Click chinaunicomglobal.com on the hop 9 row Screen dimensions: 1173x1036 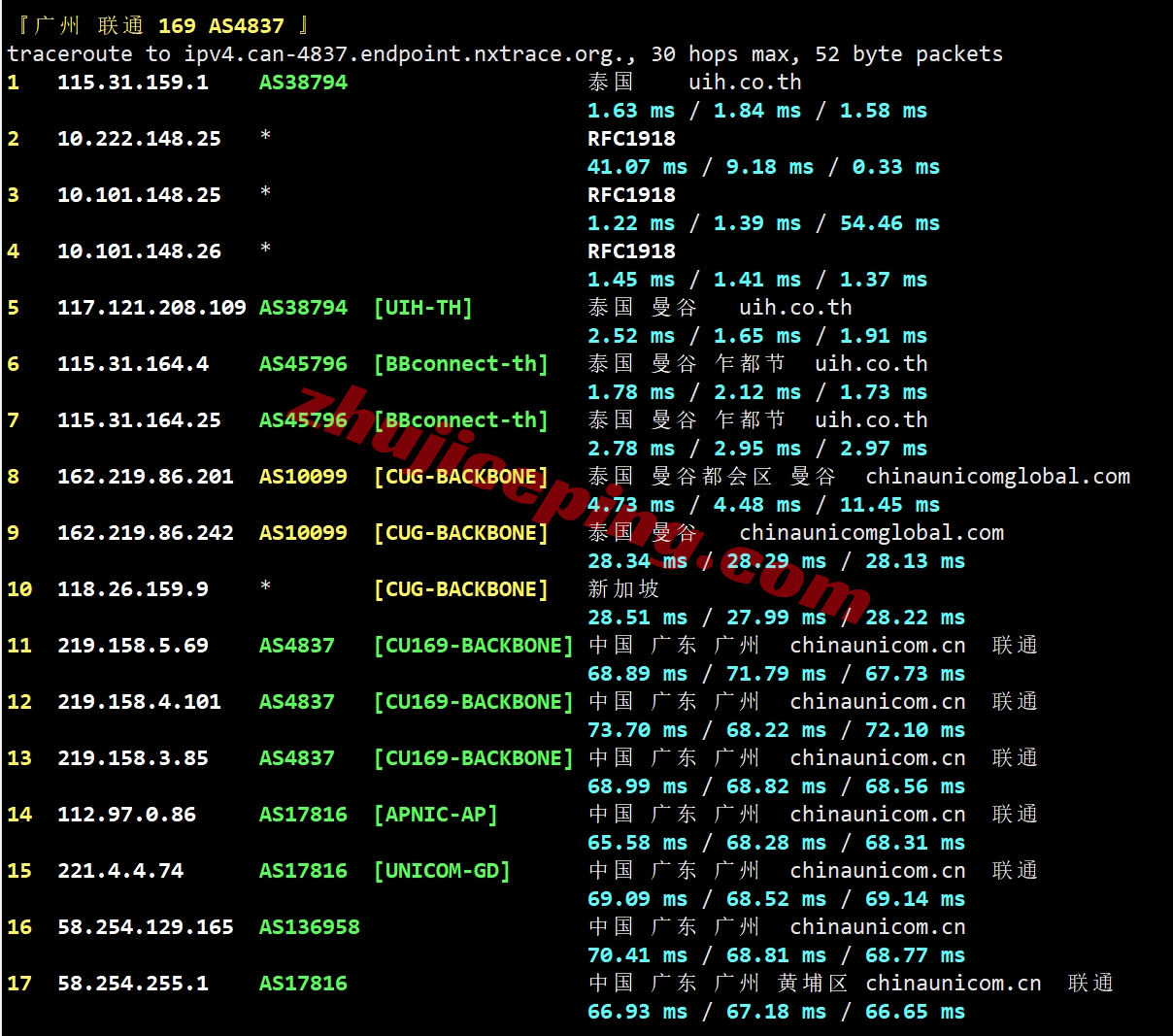871,532
